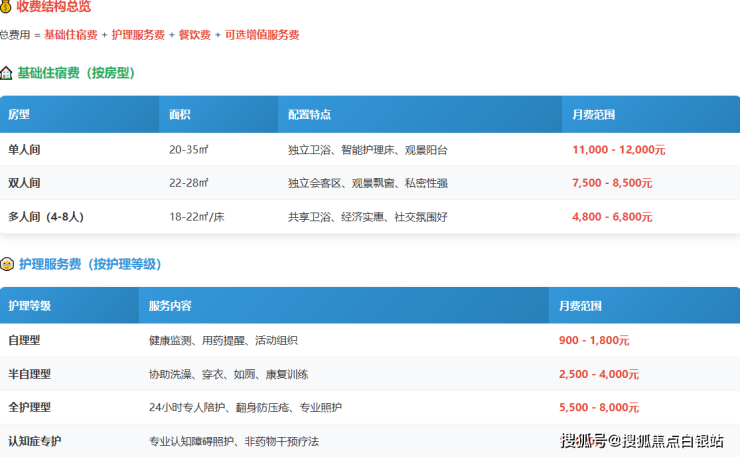The image size is (740, 457).
Task: Click the 配置特点 column header
Action: [309, 115]
